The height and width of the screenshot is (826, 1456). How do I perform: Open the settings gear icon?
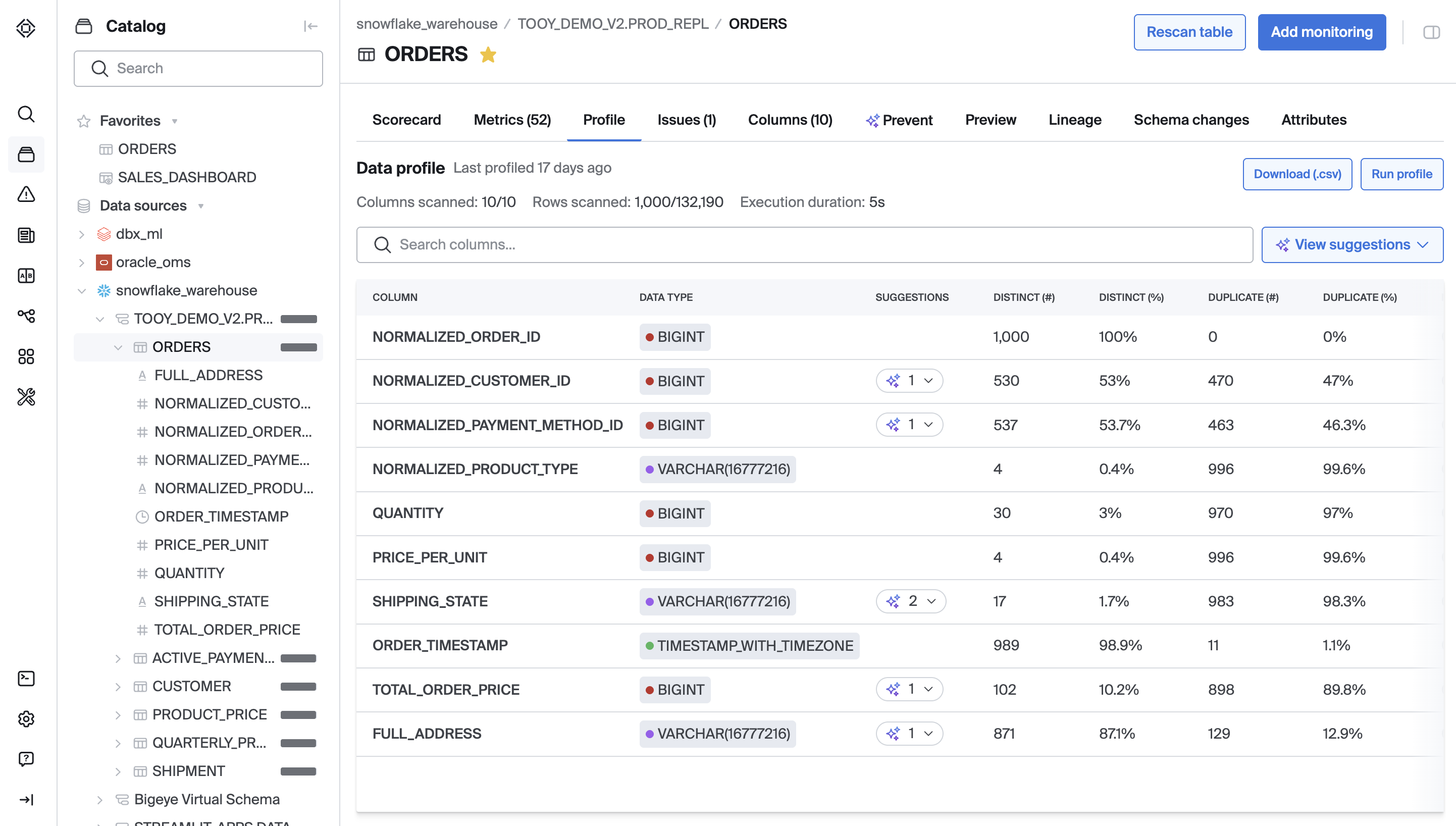pyautogui.click(x=26, y=719)
